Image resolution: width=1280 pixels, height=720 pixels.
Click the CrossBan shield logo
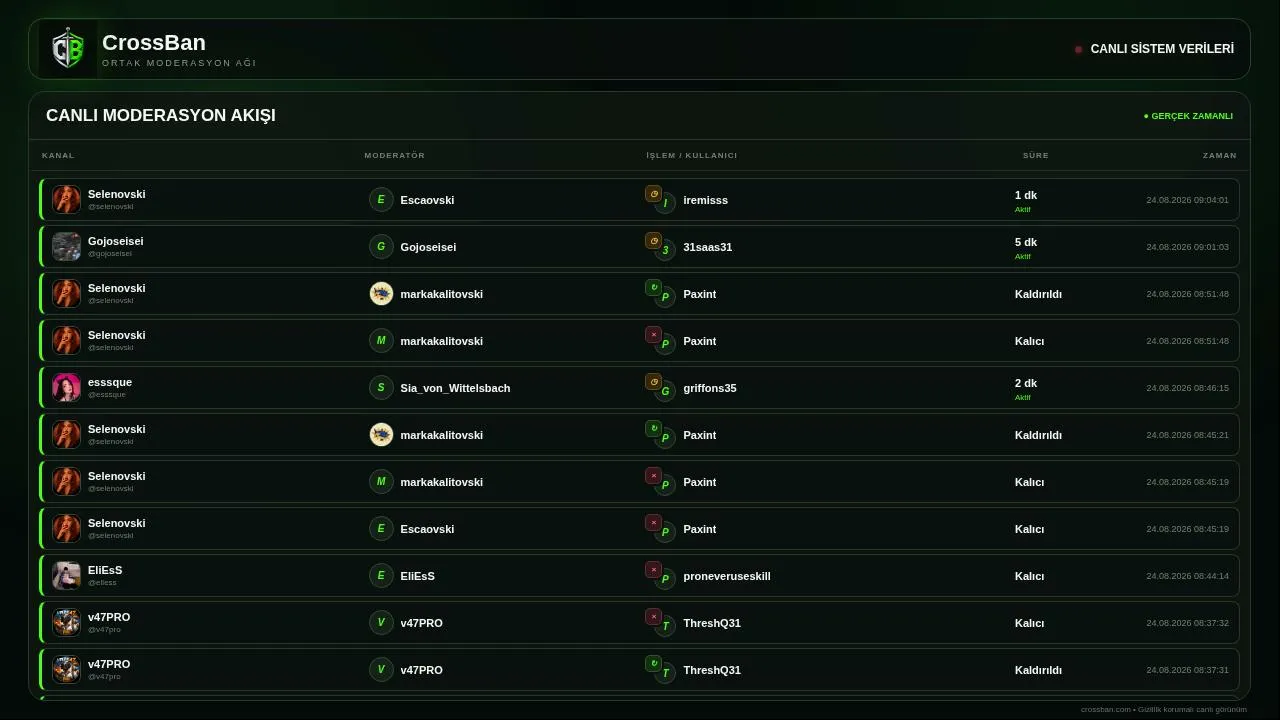point(68,49)
